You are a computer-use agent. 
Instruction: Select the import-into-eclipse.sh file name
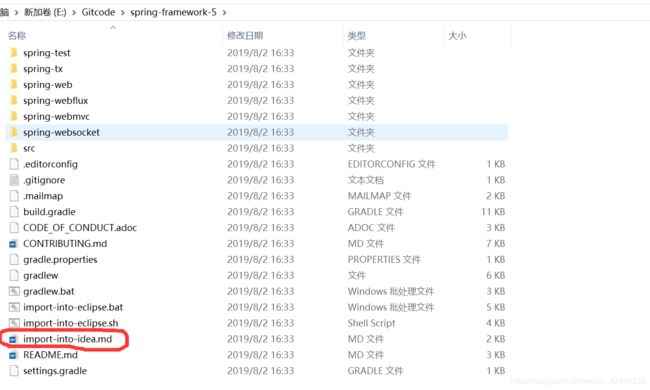(71, 323)
